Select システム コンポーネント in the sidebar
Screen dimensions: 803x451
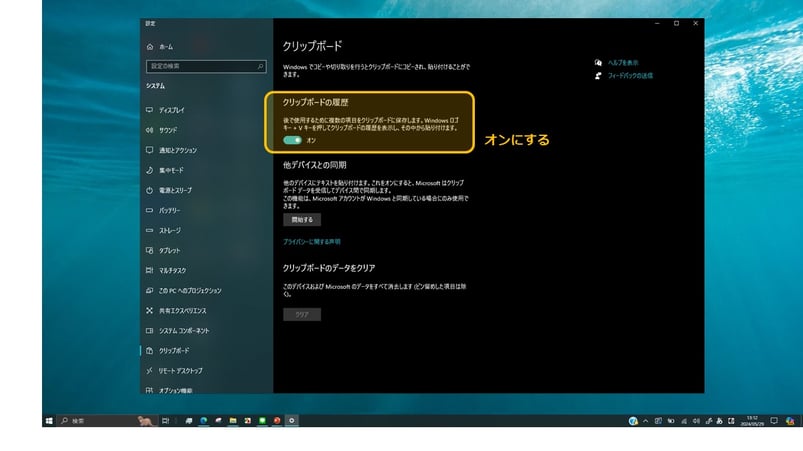[x=177, y=331]
